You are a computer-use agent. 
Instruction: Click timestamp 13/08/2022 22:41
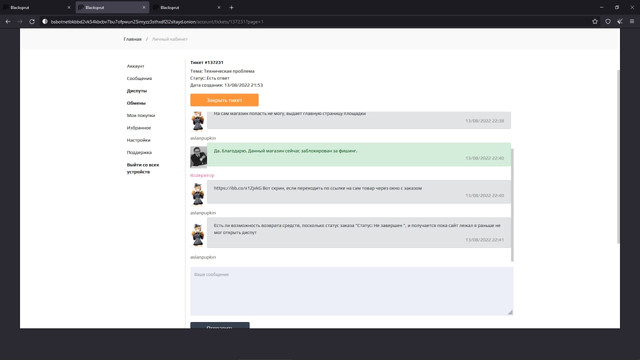[x=484, y=240]
